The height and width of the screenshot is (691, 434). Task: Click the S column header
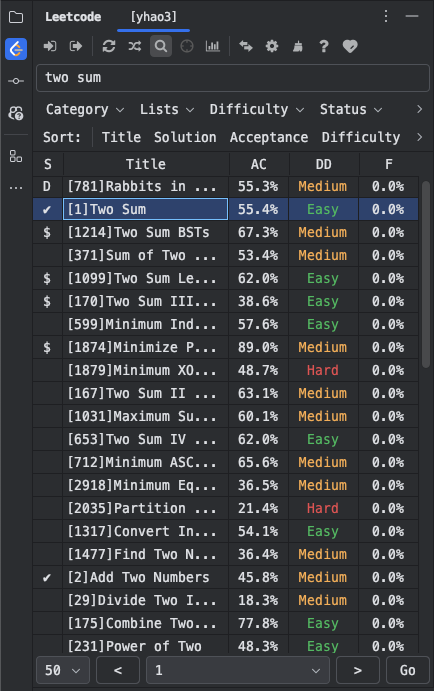point(48,164)
